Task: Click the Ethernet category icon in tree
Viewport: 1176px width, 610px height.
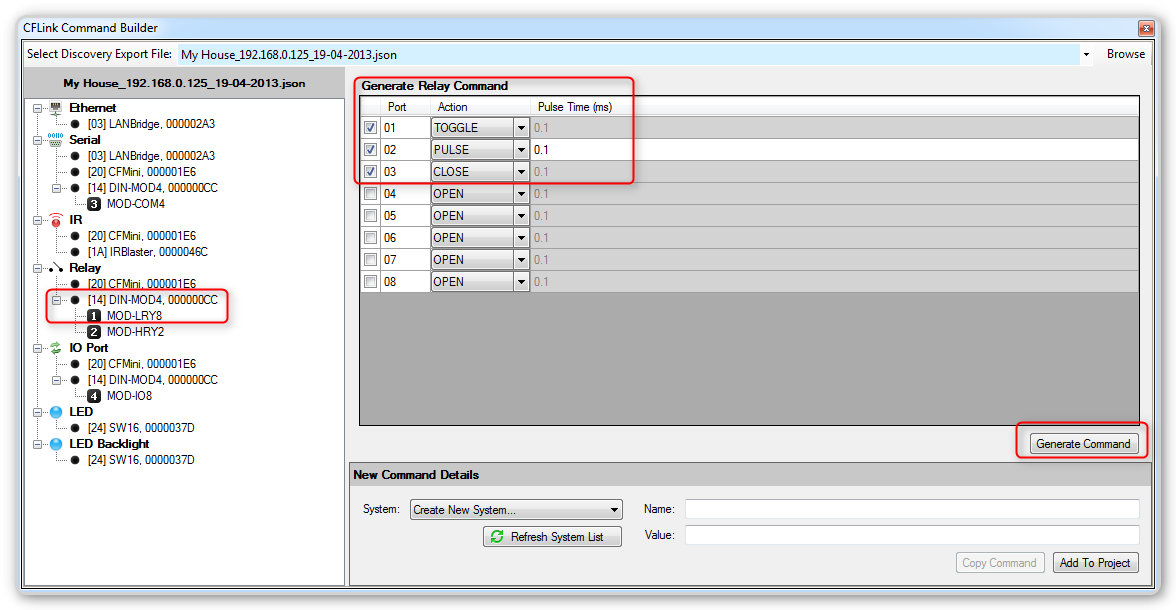Action: [56, 108]
